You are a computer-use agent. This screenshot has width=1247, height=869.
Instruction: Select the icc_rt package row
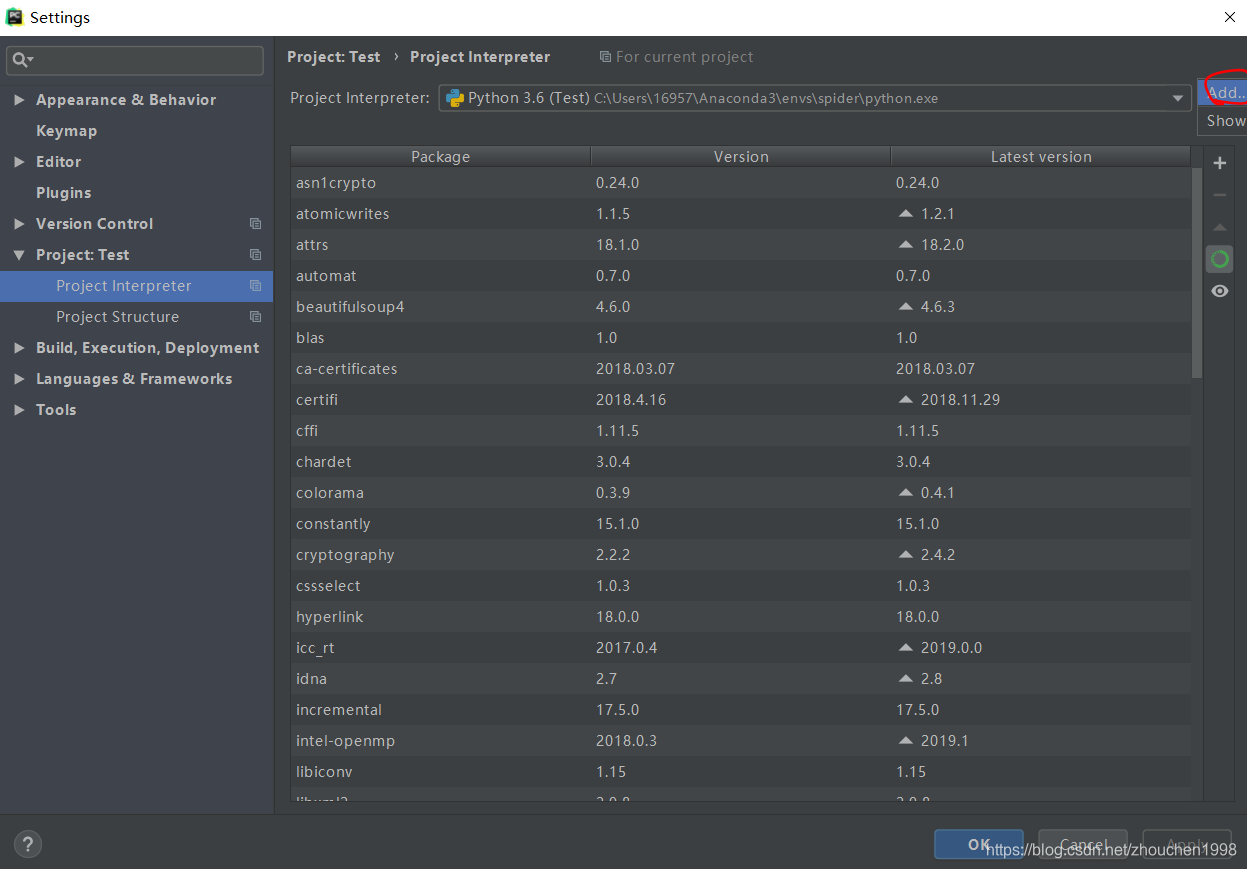[740, 648]
